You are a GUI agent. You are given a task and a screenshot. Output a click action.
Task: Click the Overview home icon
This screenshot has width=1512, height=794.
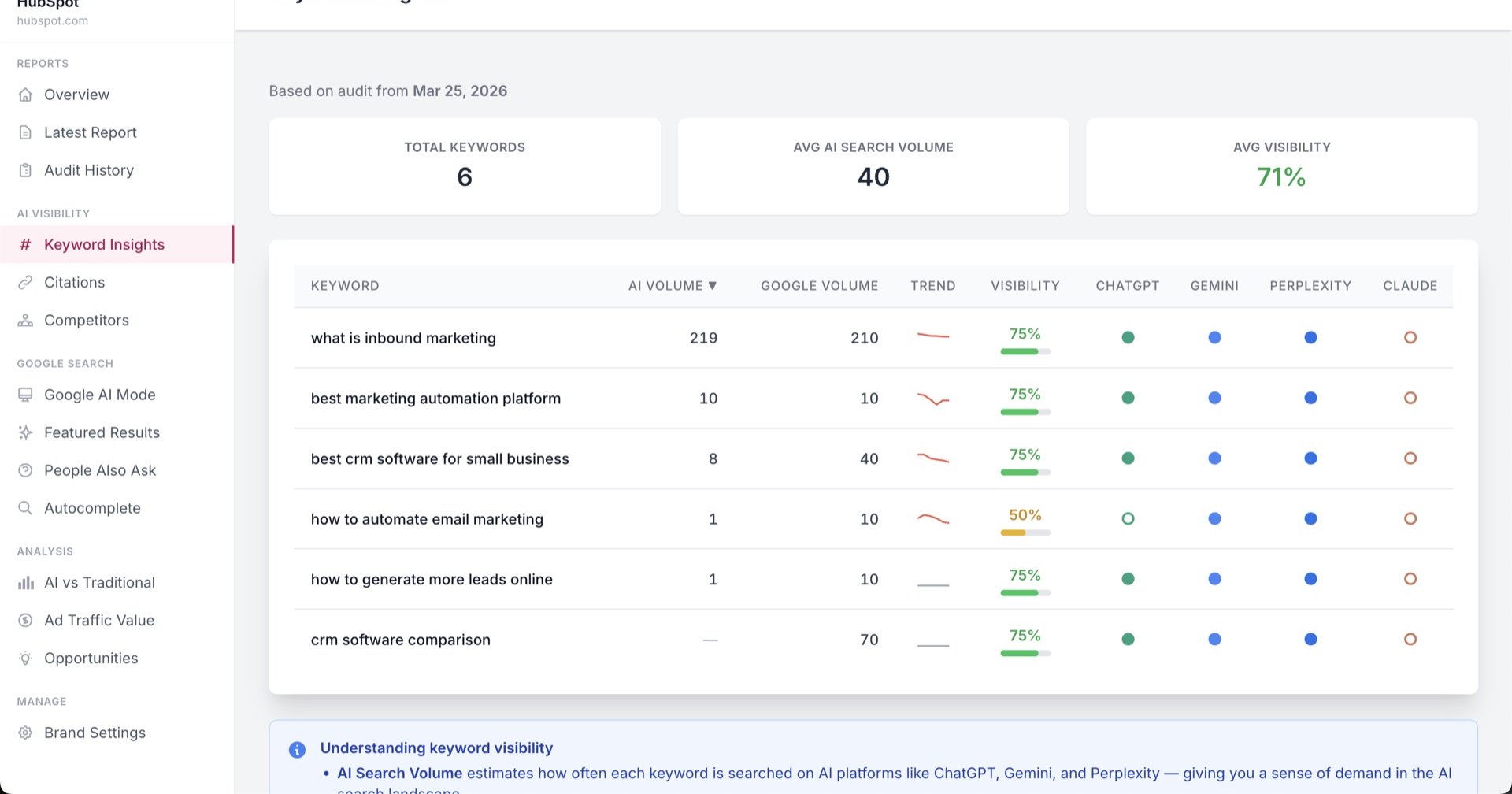click(x=25, y=95)
